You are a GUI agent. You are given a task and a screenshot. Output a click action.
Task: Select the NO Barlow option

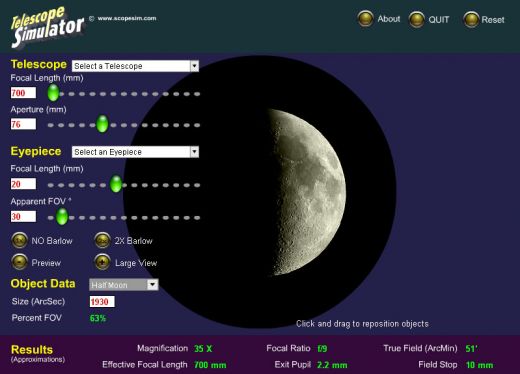tap(20, 240)
